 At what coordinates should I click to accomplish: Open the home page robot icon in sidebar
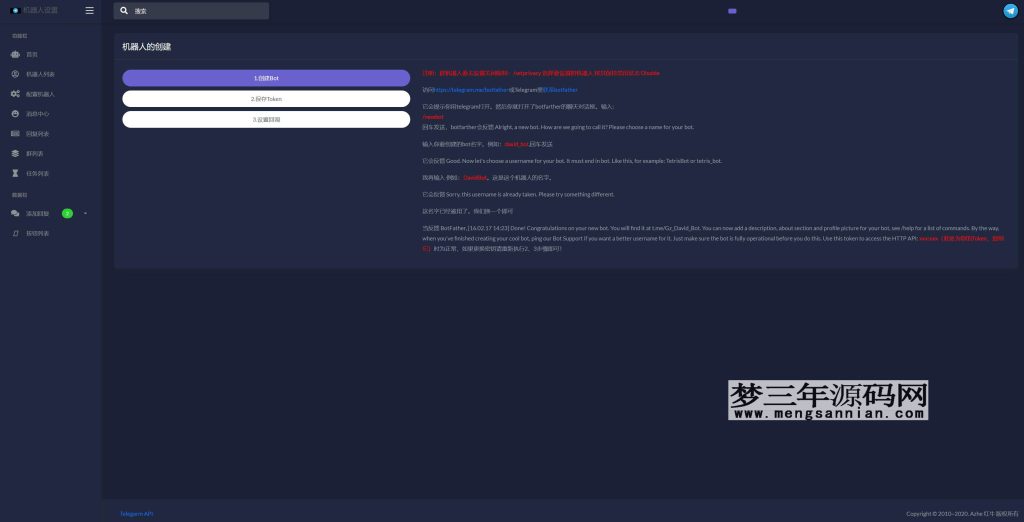(x=15, y=54)
